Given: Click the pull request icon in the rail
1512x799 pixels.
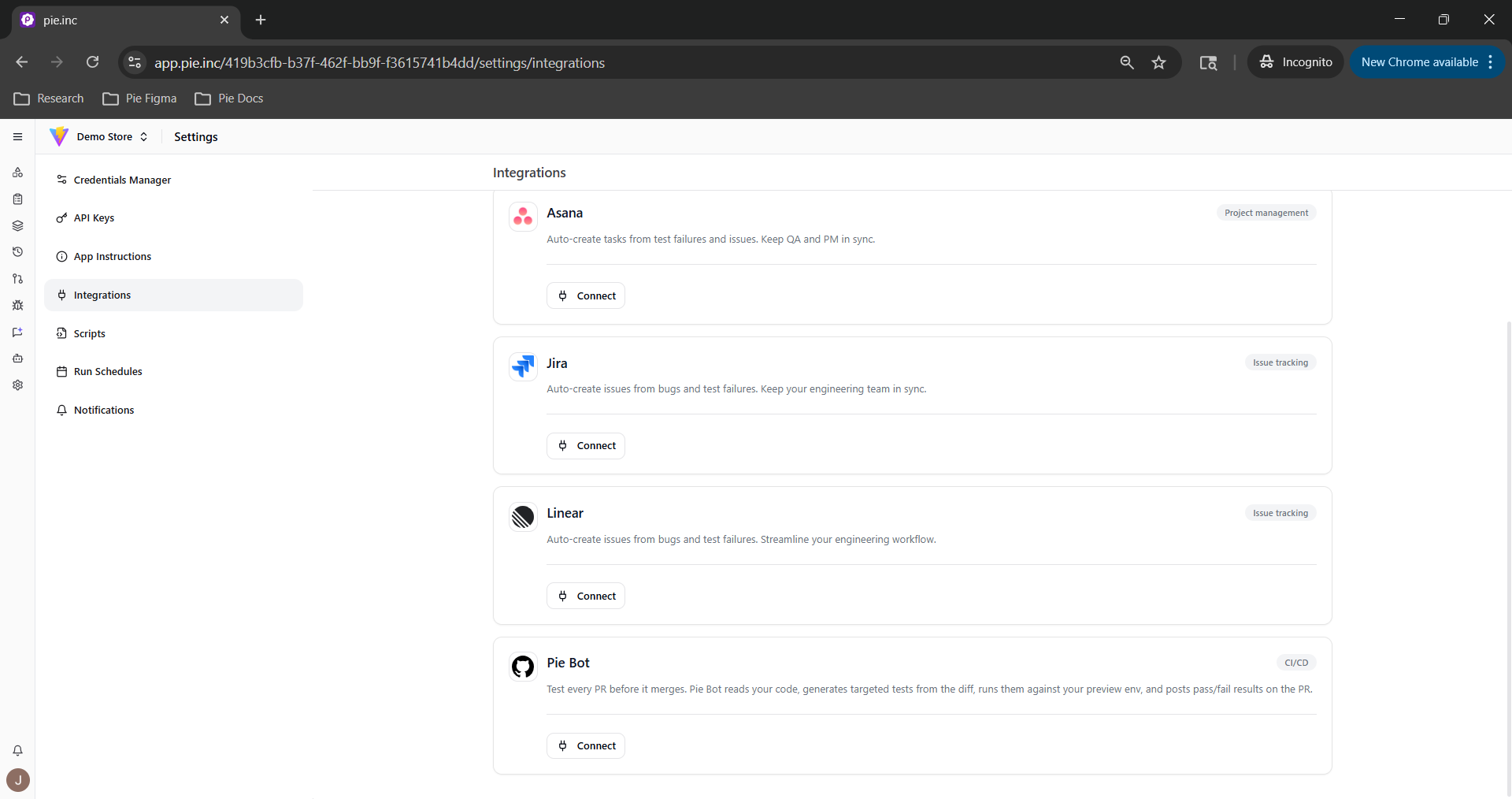Looking at the screenshot, I should coord(17,279).
